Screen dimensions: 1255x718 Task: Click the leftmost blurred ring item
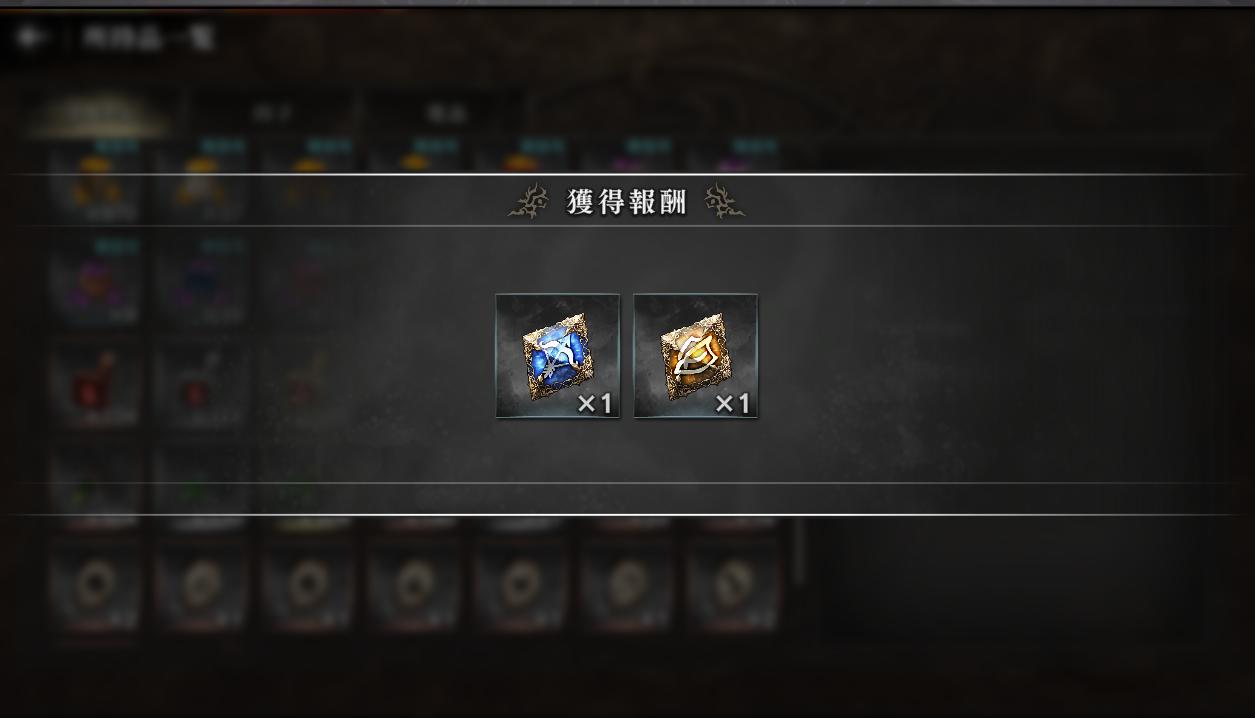[95, 585]
